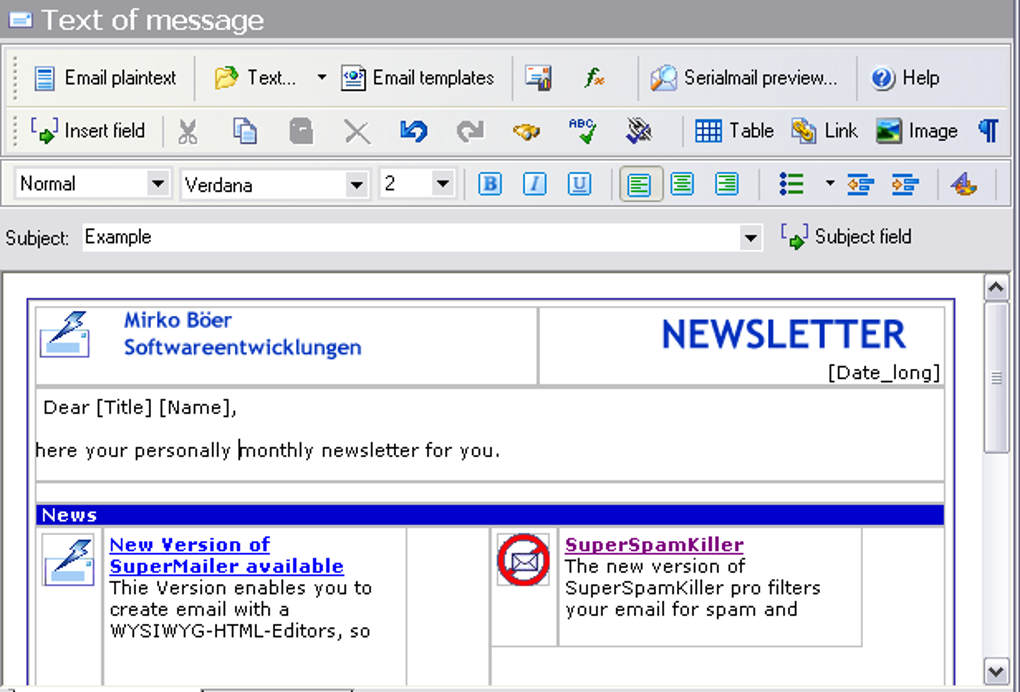Insert a Link
This screenshot has height=692, width=1020.
(x=824, y=131)
